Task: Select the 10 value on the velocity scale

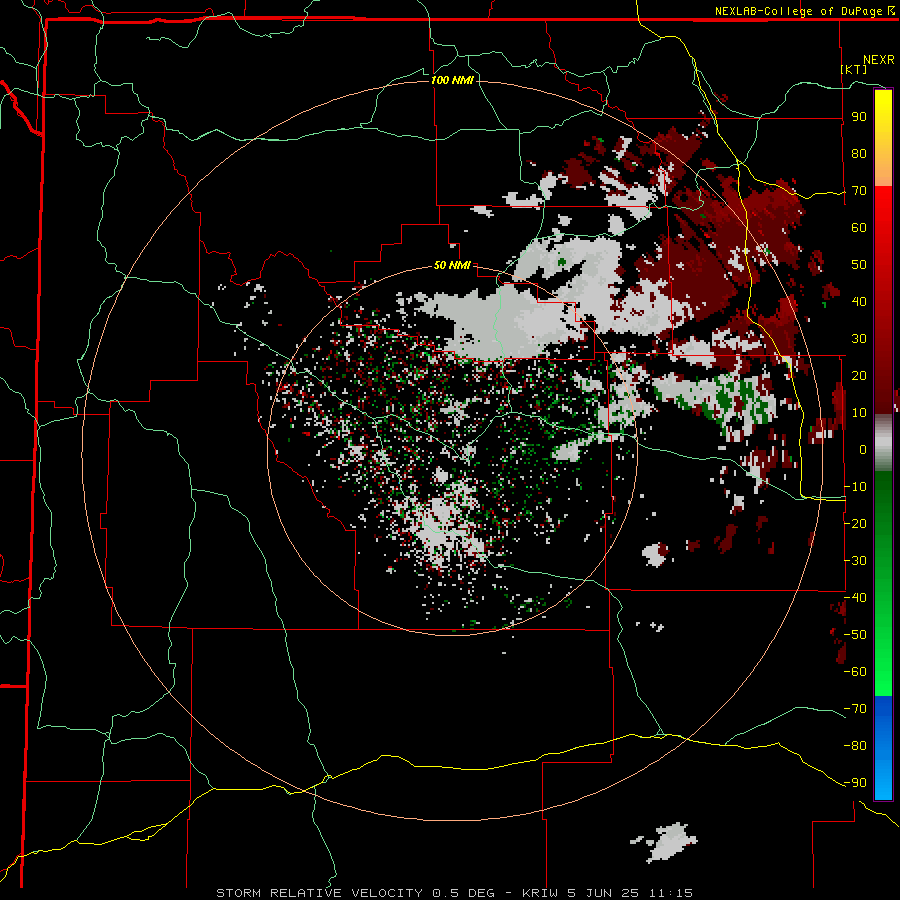Action: tap(859, 413)
